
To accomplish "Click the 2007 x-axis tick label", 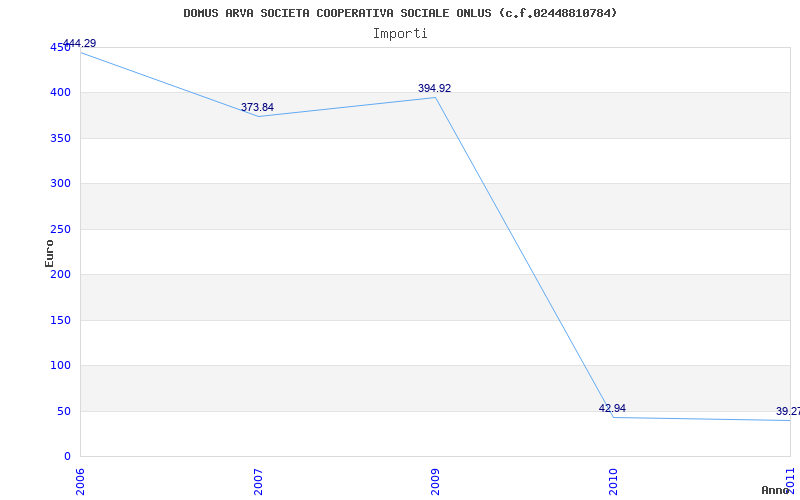I will click(x=258, y=482).
